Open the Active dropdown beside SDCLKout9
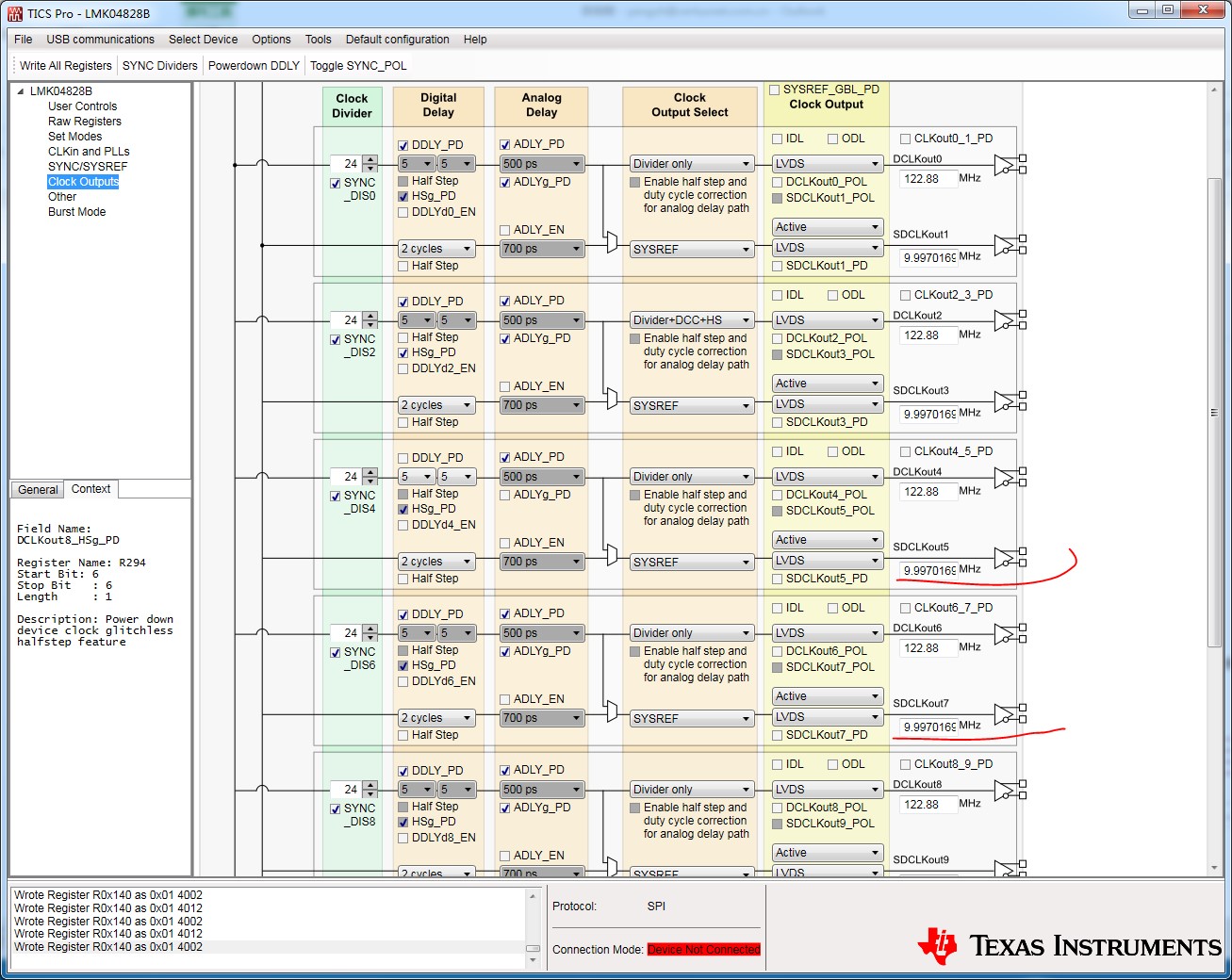The height and width of the screenshot is (980, 1232). [827, 853]
